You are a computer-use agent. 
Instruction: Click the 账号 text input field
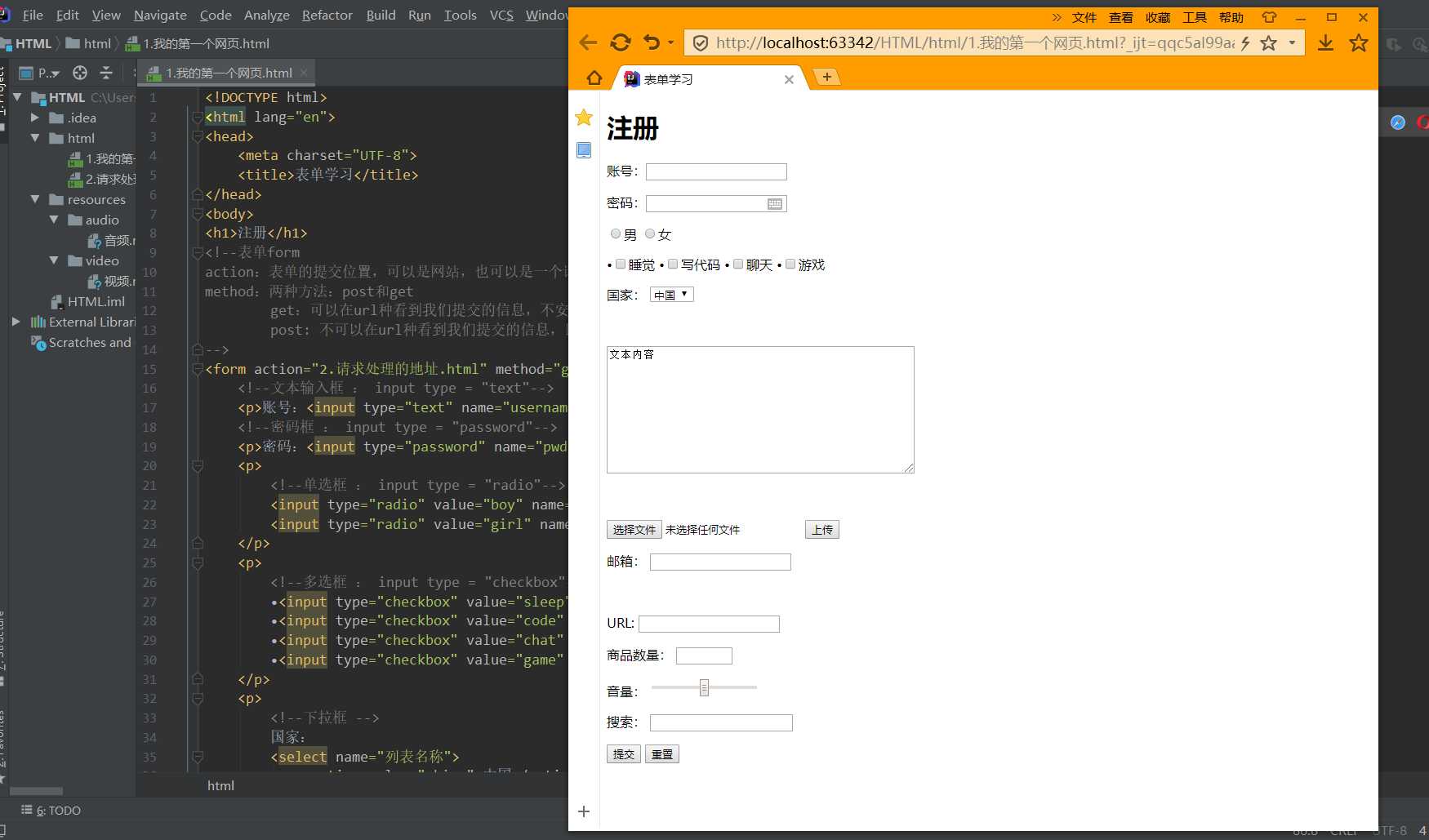coord(716,171)
